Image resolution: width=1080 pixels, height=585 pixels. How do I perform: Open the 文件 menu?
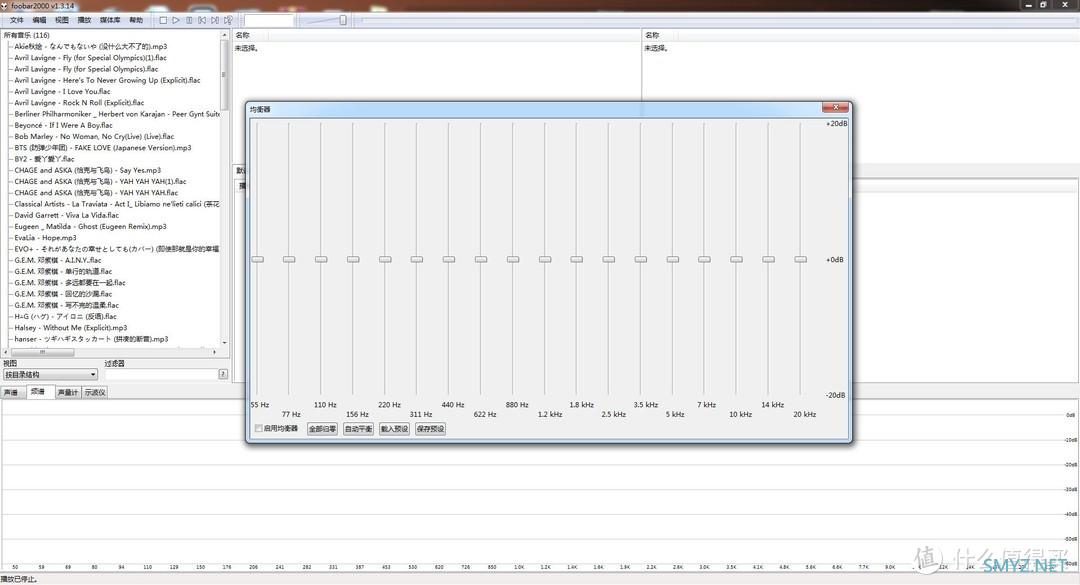(17, 20)
